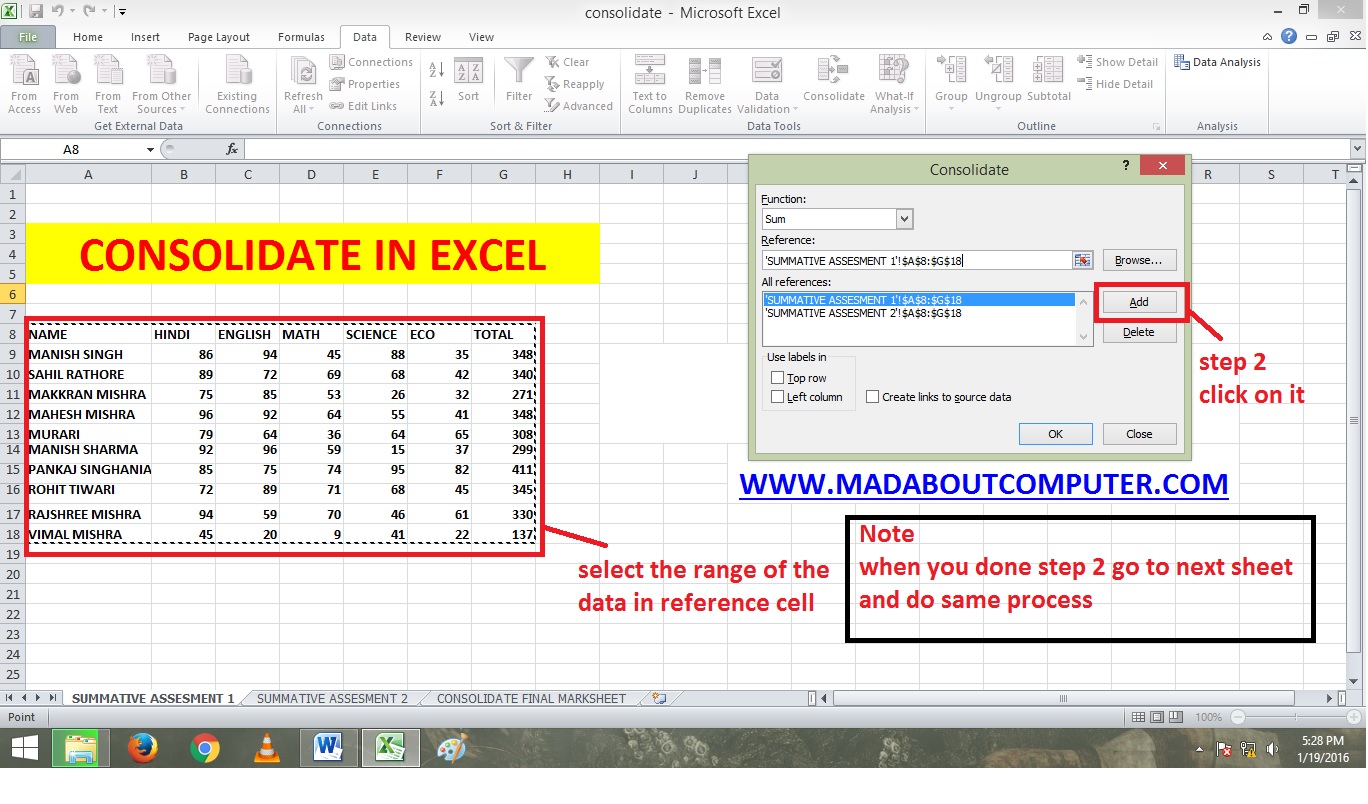Click OK in the Consolidate dialog

[1055, 434]
